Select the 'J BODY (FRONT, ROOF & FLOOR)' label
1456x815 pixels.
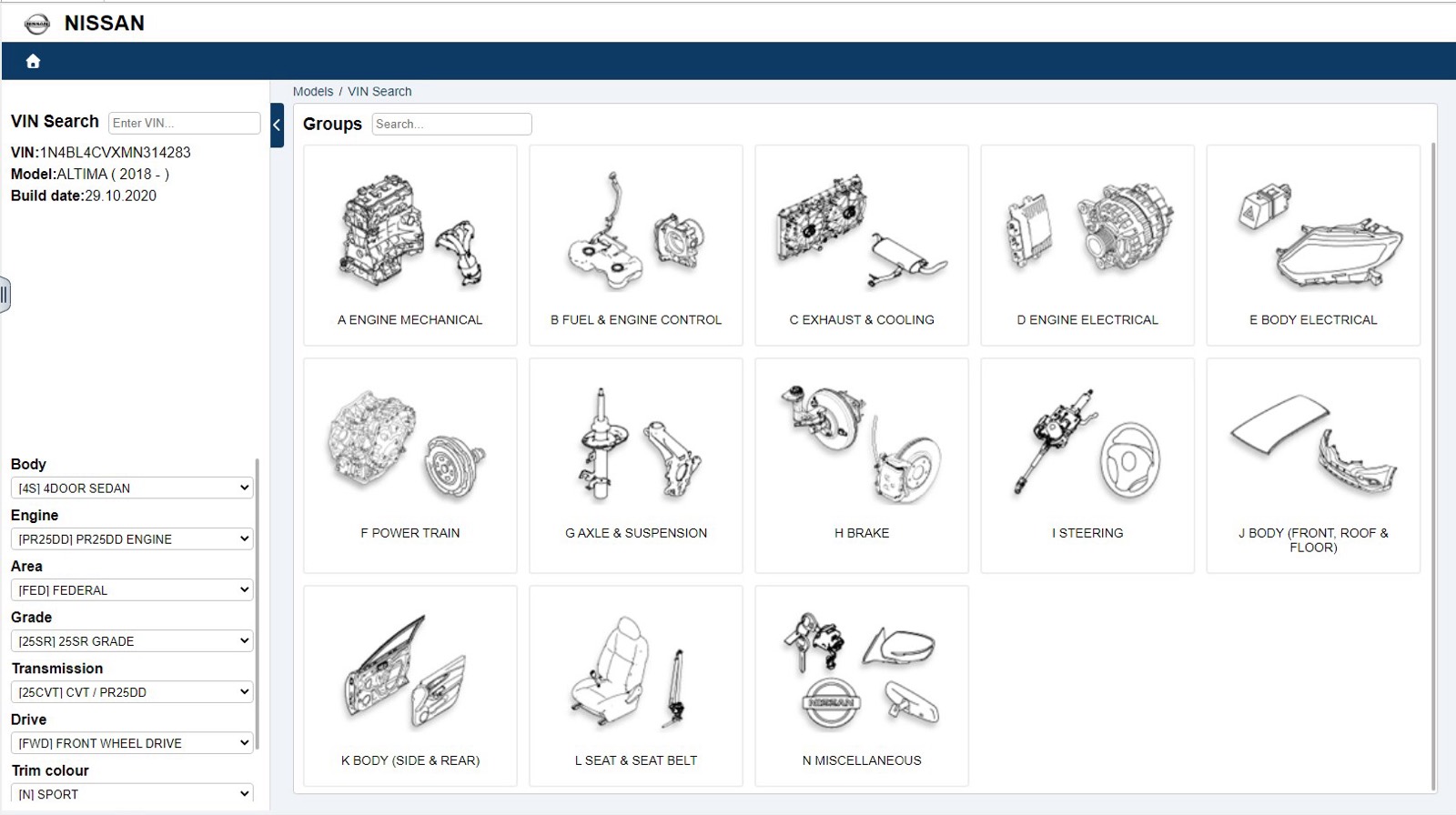(x=1313, y=540)
